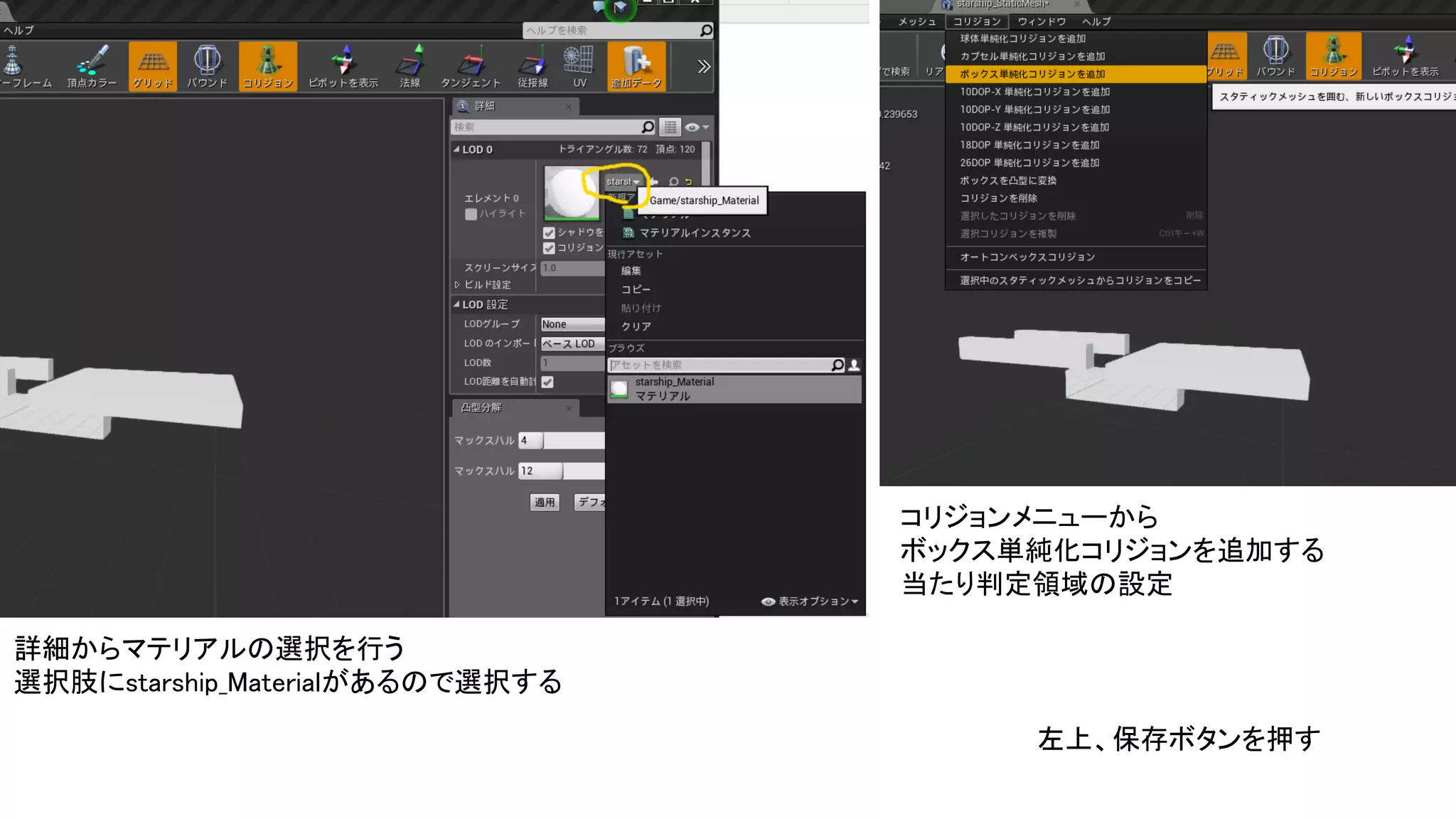Click the browse-to-asset magnifier beside the material slot

673,182
